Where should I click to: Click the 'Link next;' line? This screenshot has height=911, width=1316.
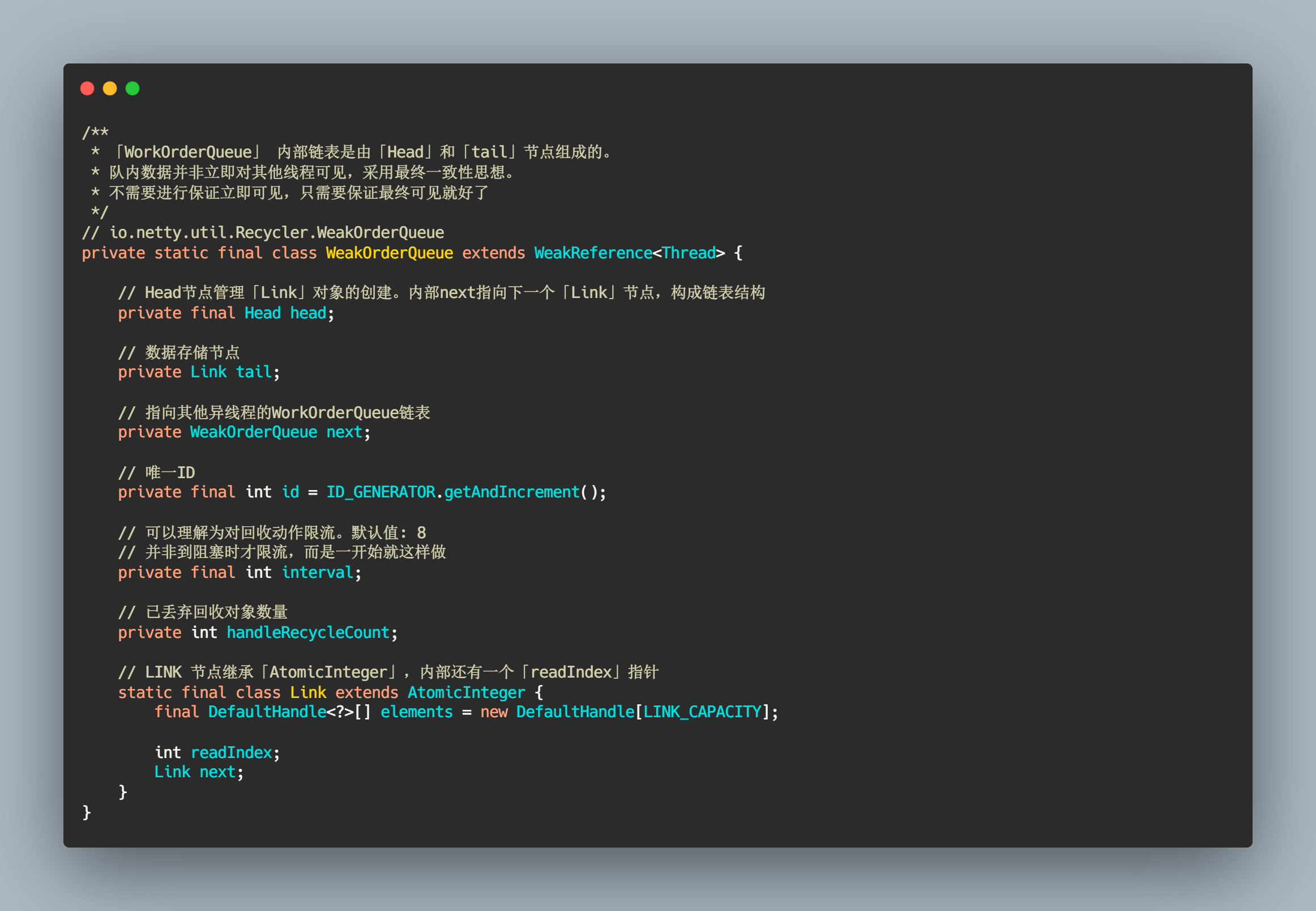click(x=199, y=772)
